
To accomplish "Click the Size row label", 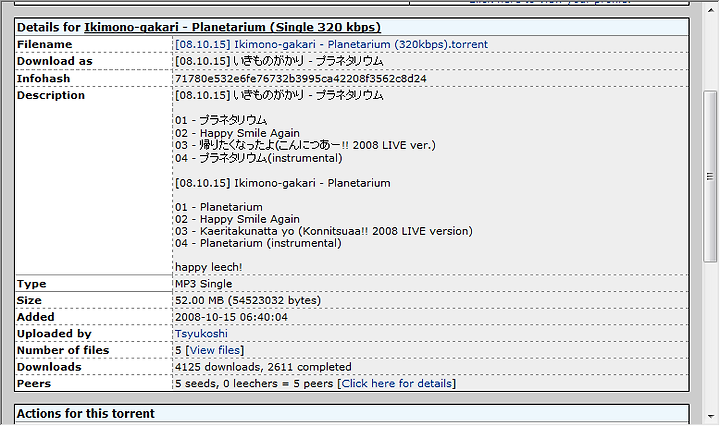I will tap(29, 300).
